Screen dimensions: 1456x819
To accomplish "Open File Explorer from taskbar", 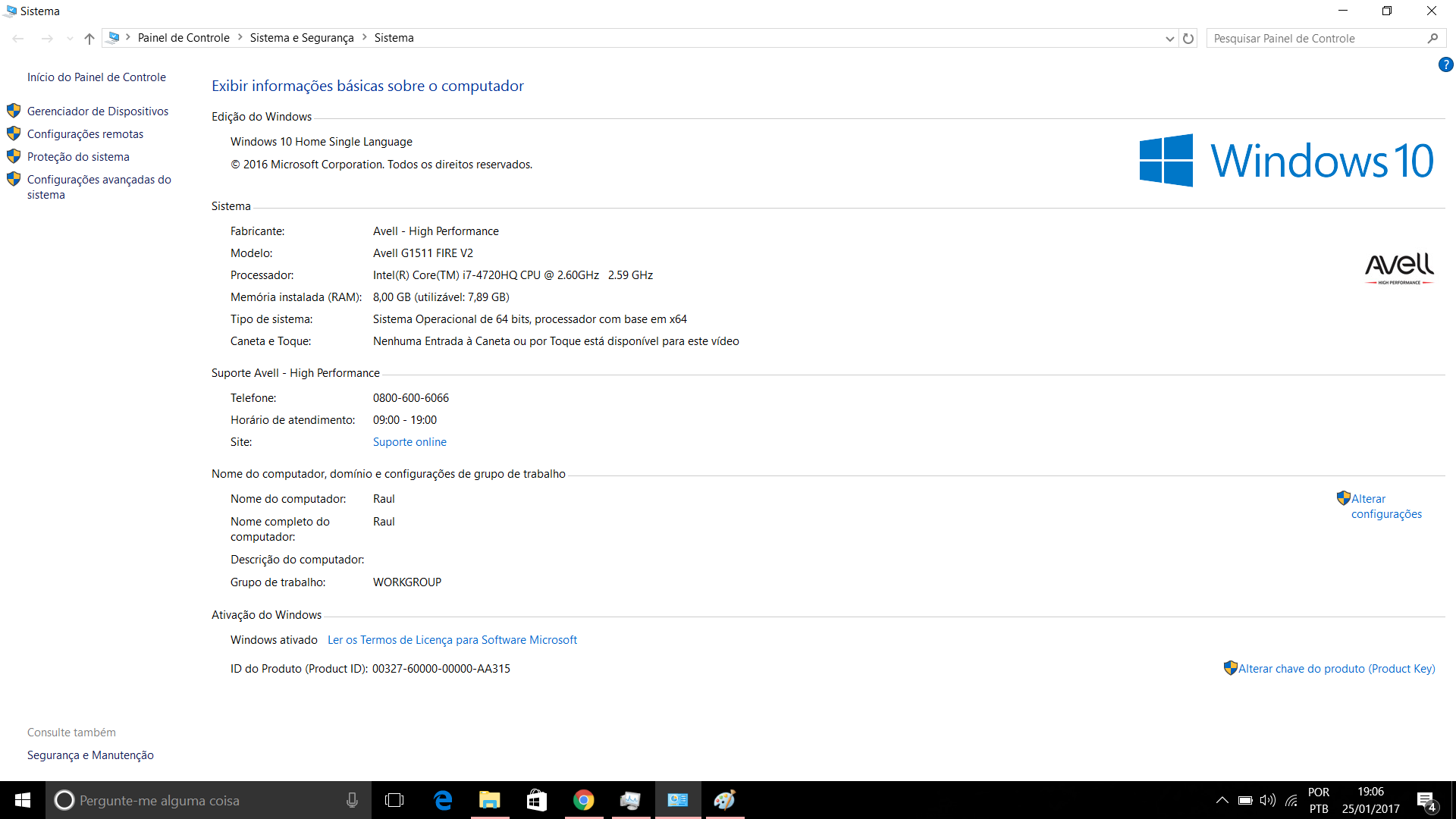I will (x=490, y=800).
